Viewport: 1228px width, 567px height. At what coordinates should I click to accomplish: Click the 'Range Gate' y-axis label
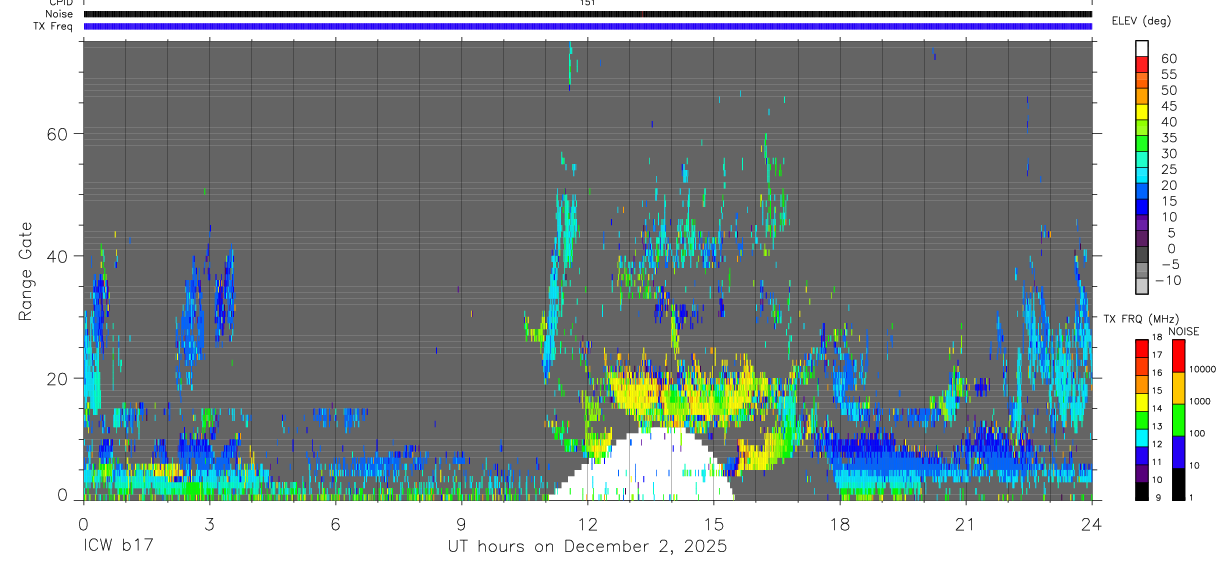click(27, 269)
